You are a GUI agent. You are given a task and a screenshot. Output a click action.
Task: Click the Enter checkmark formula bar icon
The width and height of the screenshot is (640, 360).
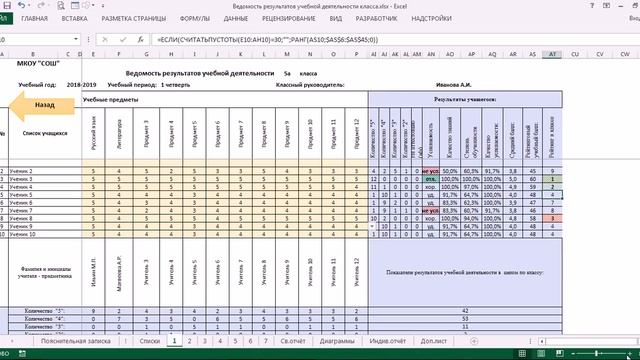coord(123,40)
